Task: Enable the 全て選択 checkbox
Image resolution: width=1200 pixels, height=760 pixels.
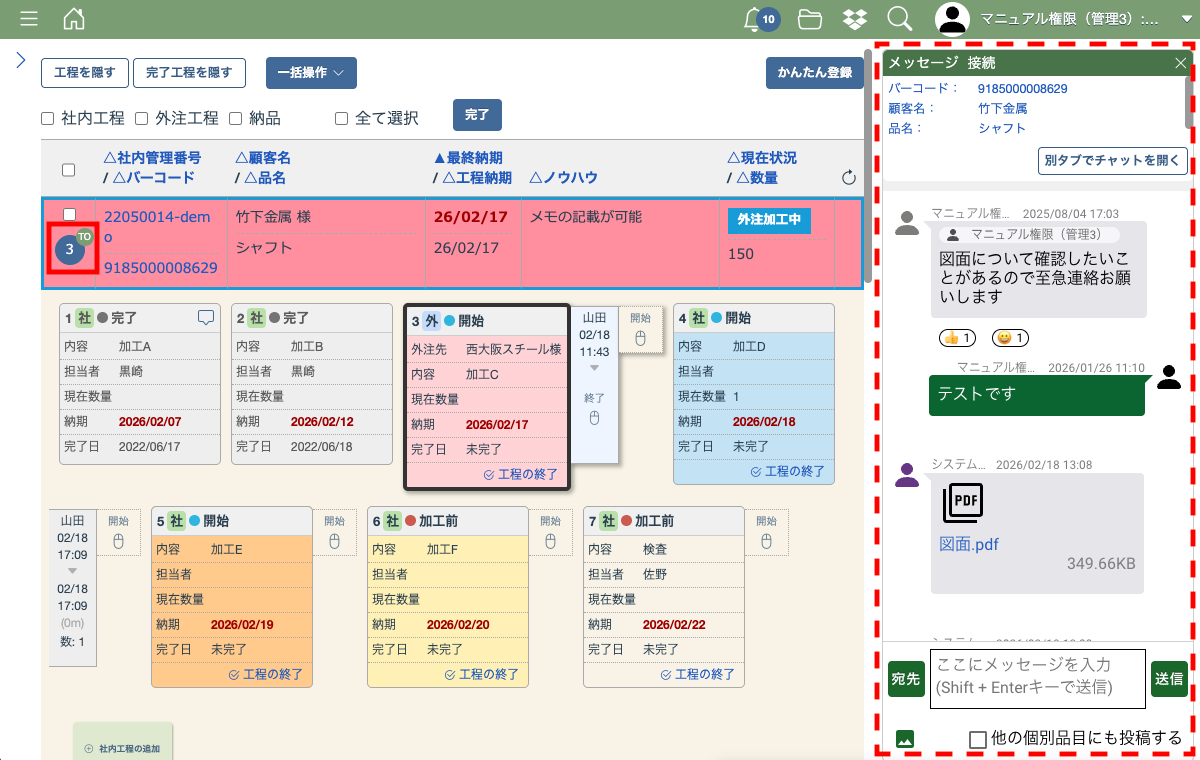Action: pos(341,118)
